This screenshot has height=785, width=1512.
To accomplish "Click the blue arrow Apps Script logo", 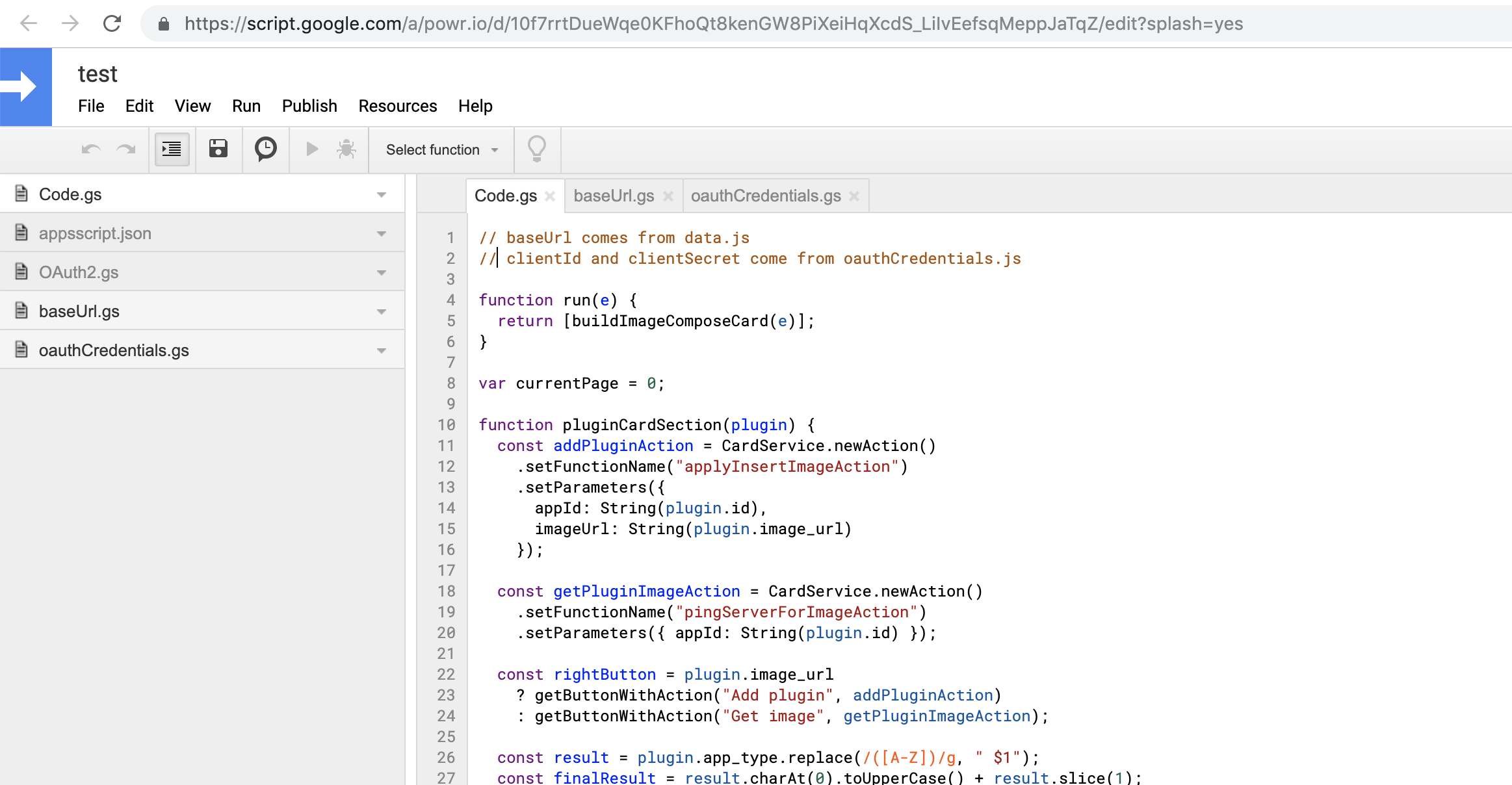I will click(x=26, y=86).
